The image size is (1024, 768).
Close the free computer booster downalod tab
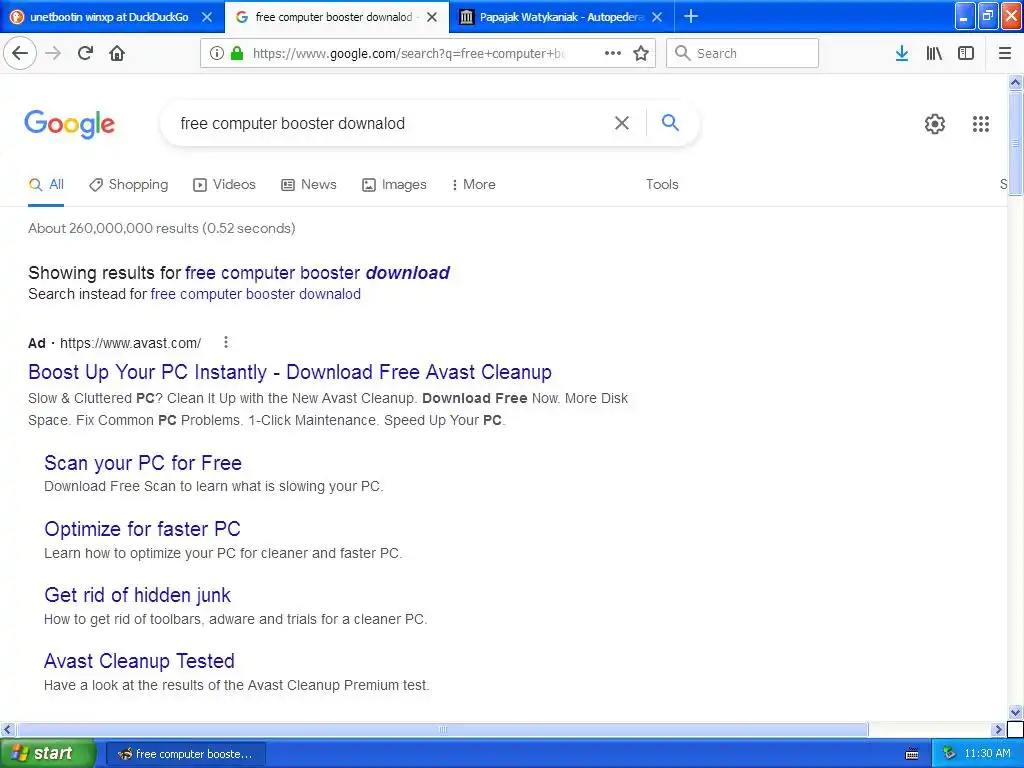click(432, 17)
